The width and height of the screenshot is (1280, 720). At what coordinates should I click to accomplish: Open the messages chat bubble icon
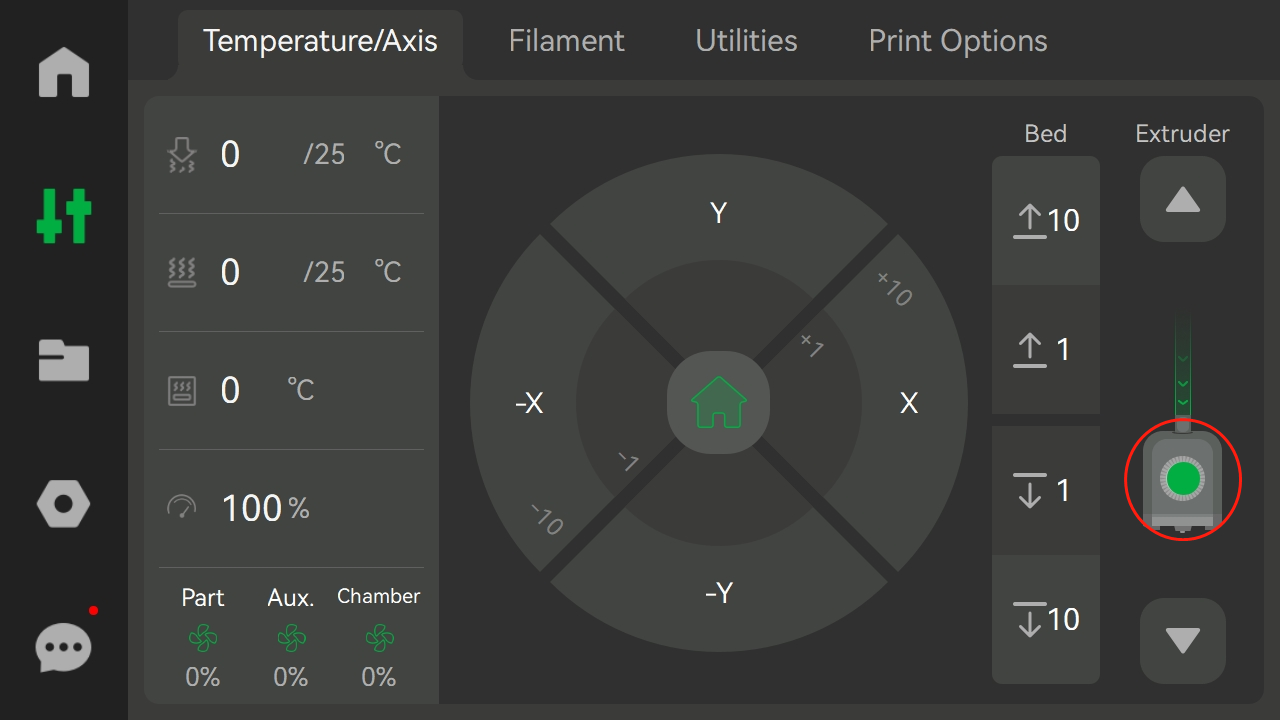pos(64,648)
